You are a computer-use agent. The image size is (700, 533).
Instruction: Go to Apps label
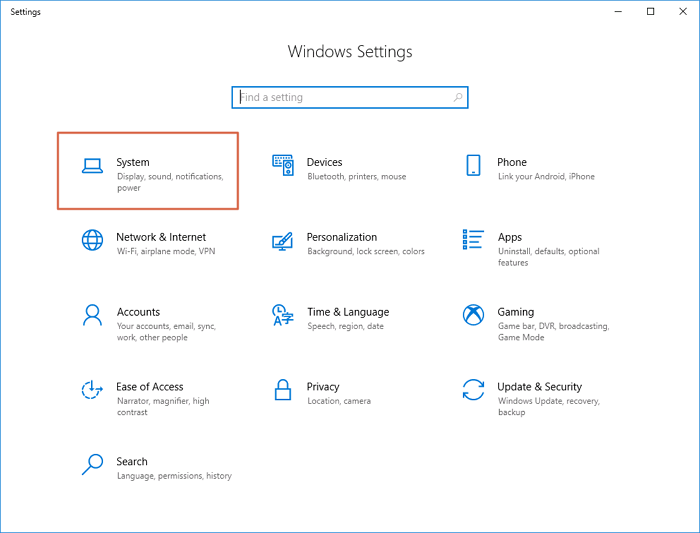tap(510, 237)
